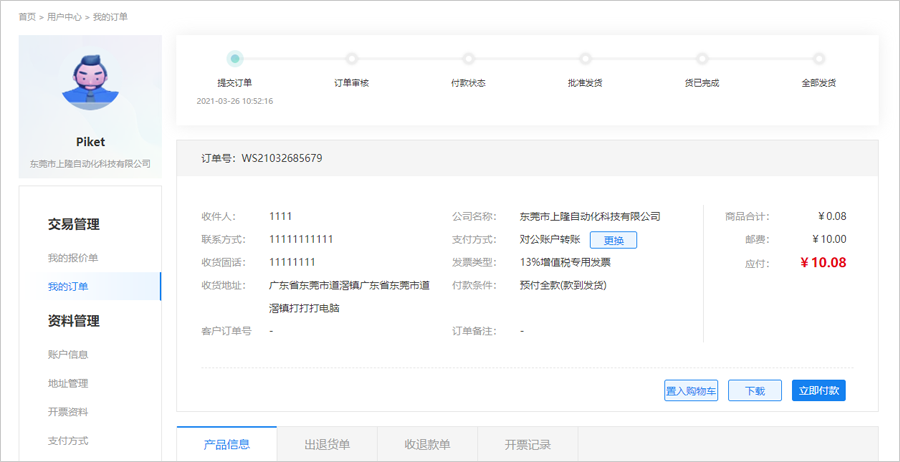This screenshot has height=462, width=900.
Task: Click the 提交订单 progress step circle
Action: tap(234, 59)
